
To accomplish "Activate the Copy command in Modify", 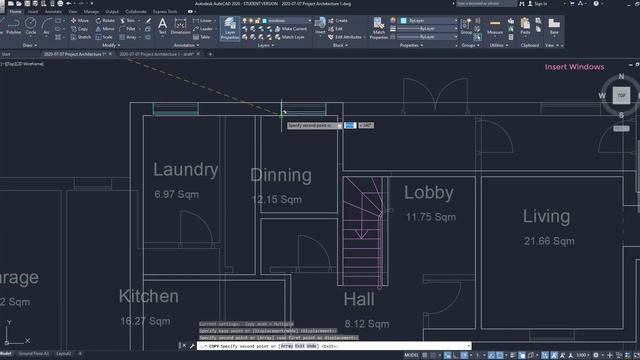I will 79,29.
